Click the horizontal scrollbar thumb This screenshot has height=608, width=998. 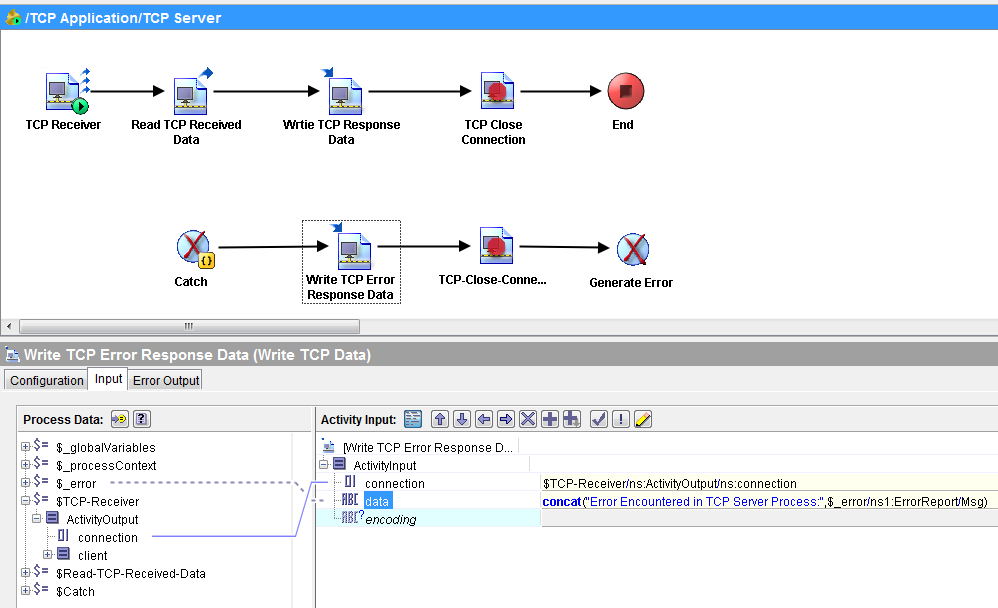[x=189, y=326]
